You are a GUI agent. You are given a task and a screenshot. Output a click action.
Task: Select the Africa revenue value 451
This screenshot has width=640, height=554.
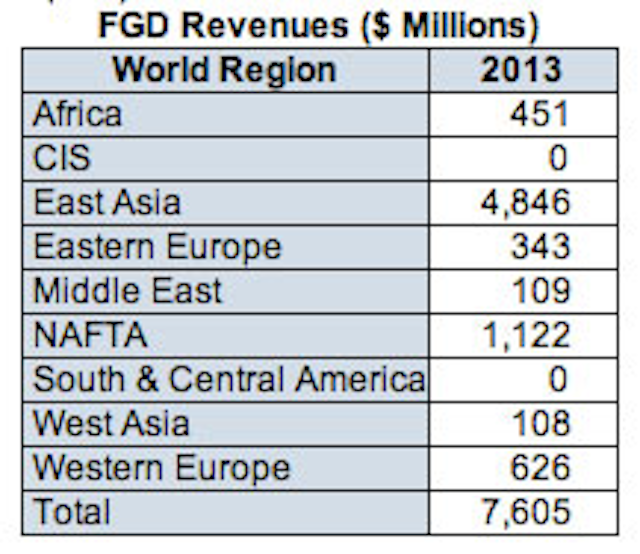click(538, 114)
